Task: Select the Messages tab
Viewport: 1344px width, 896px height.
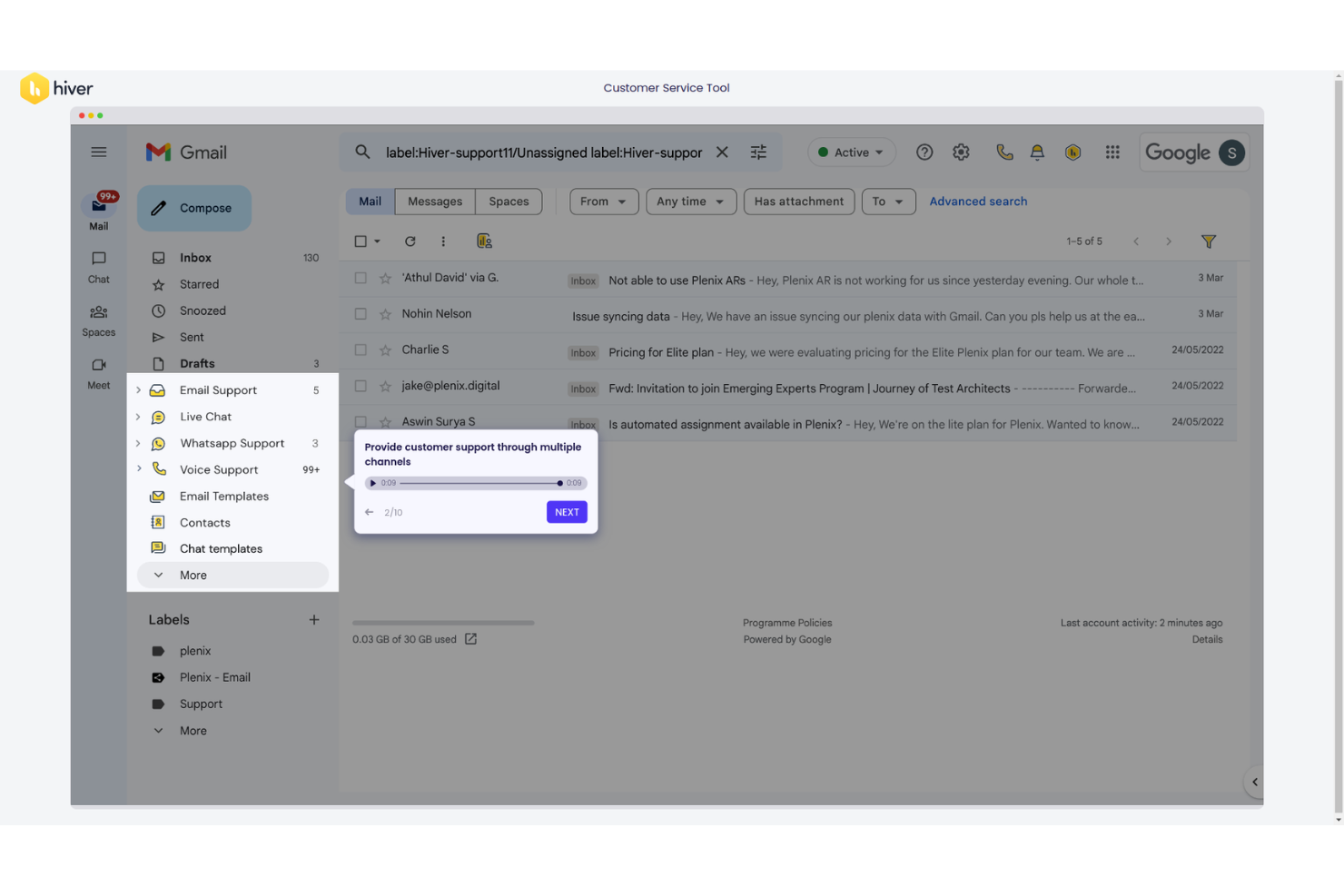Action: coord(434,201)
